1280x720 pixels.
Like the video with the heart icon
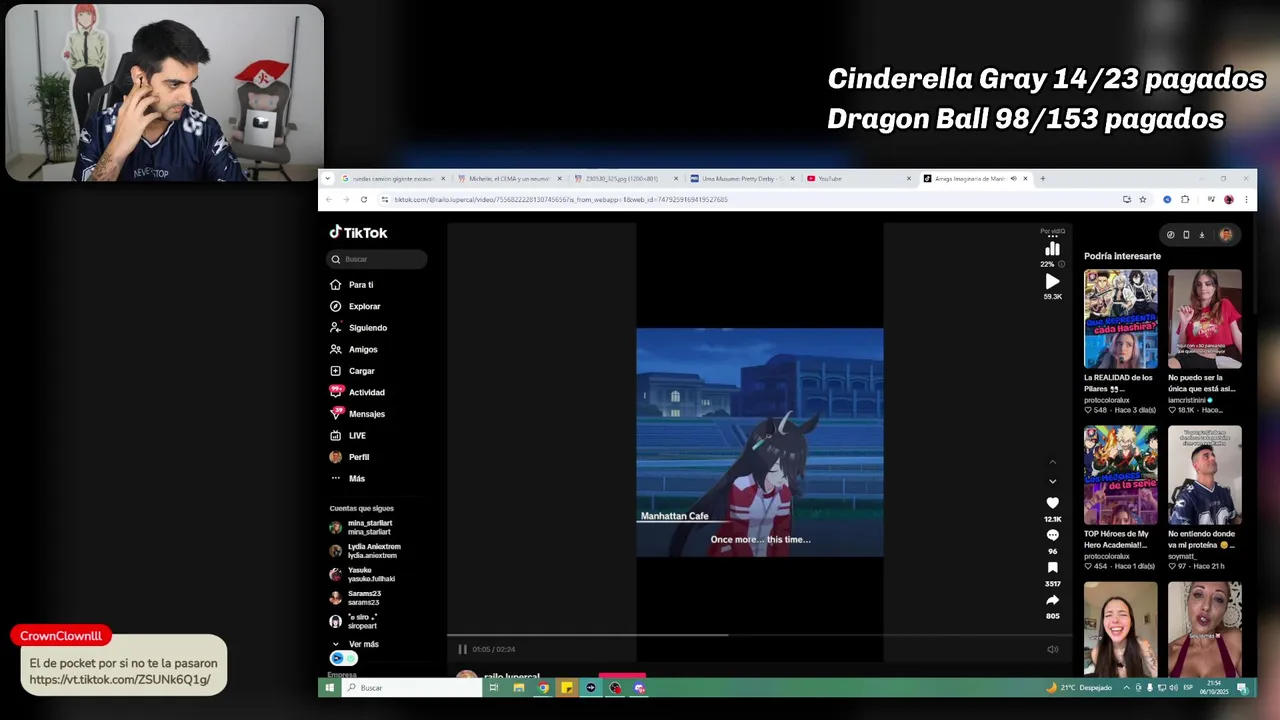coord(1052,503)
